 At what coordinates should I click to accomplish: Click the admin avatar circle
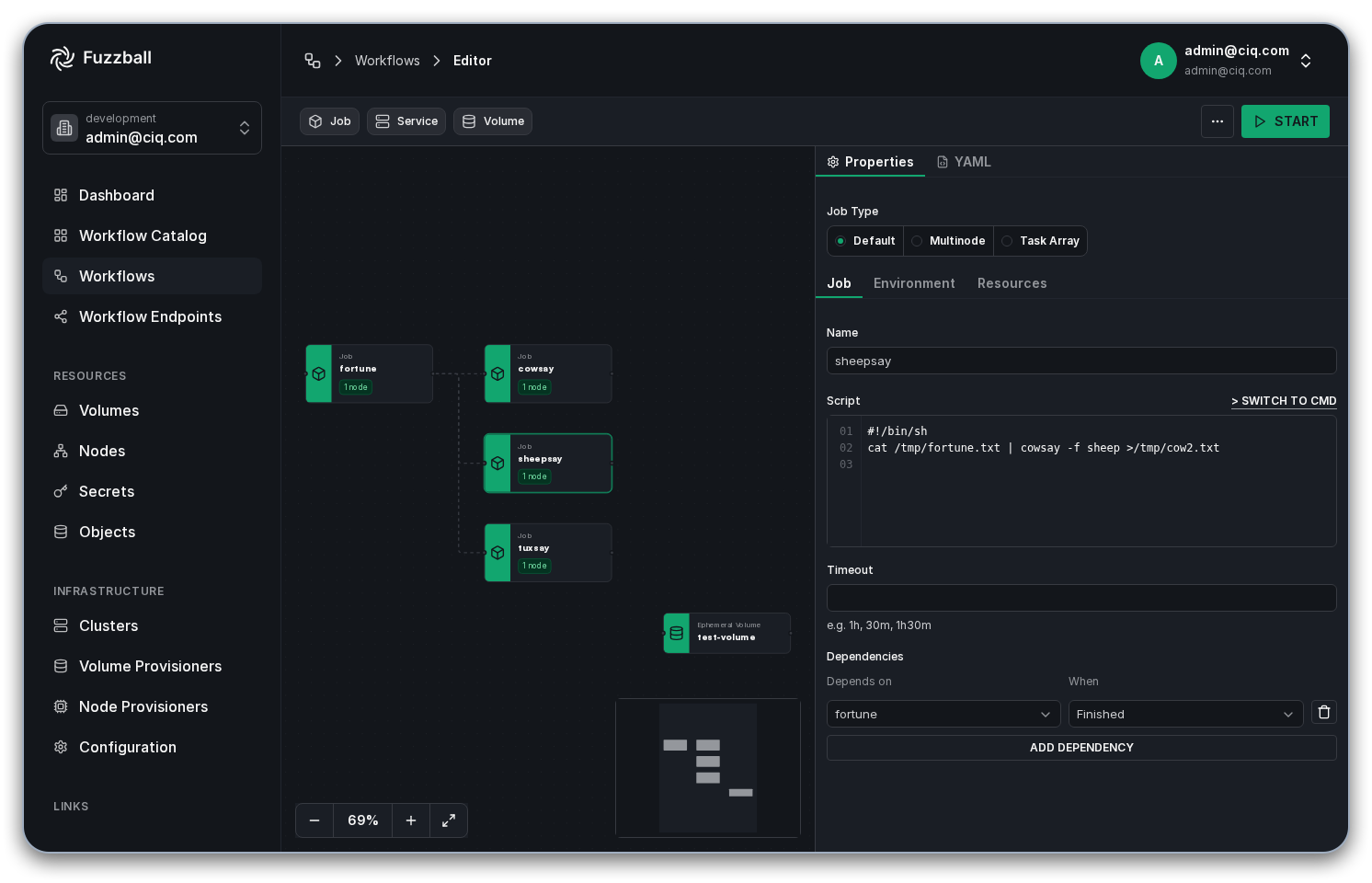click(x=1159, y=61)
